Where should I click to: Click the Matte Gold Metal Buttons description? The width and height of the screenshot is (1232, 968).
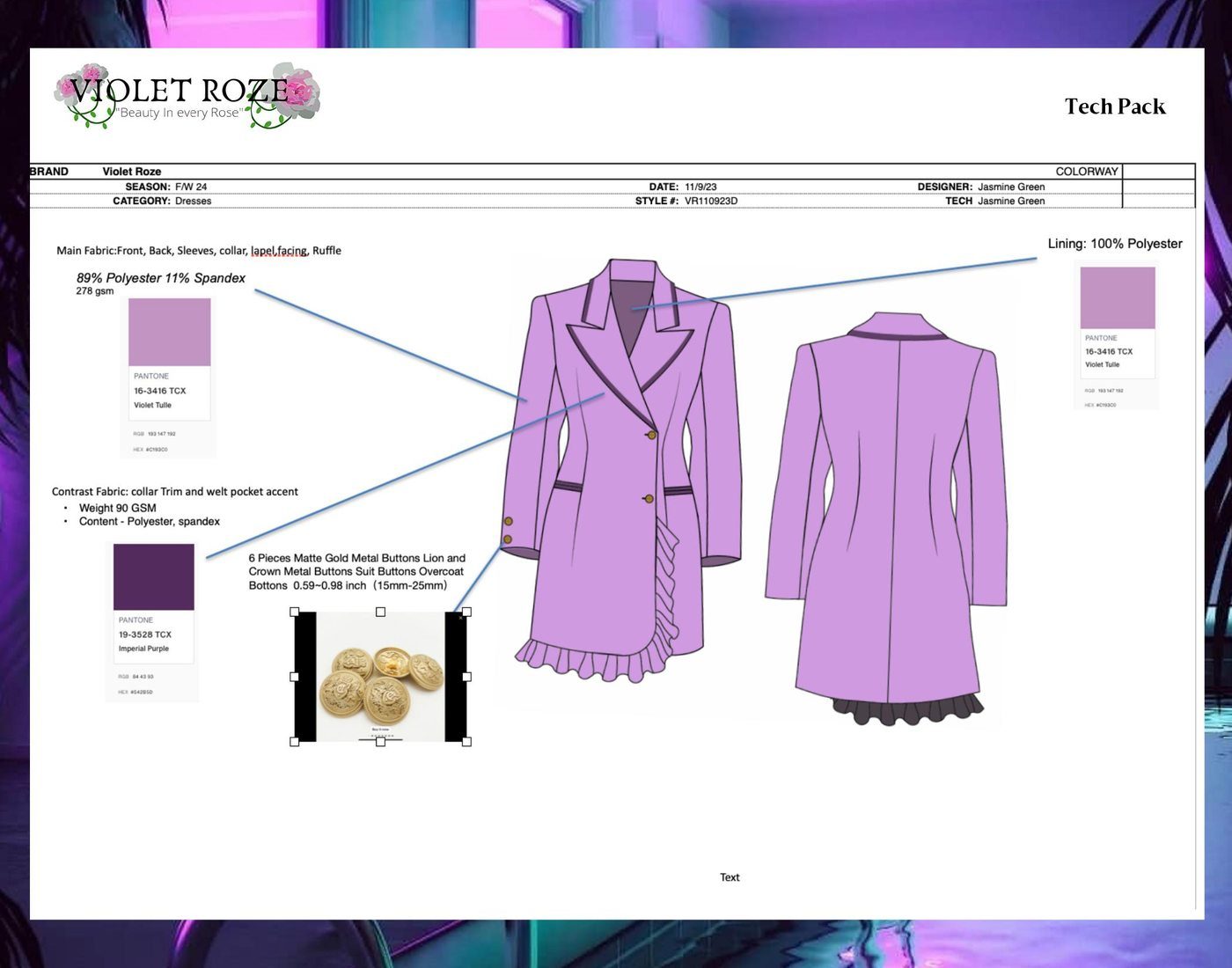(357, 572)
